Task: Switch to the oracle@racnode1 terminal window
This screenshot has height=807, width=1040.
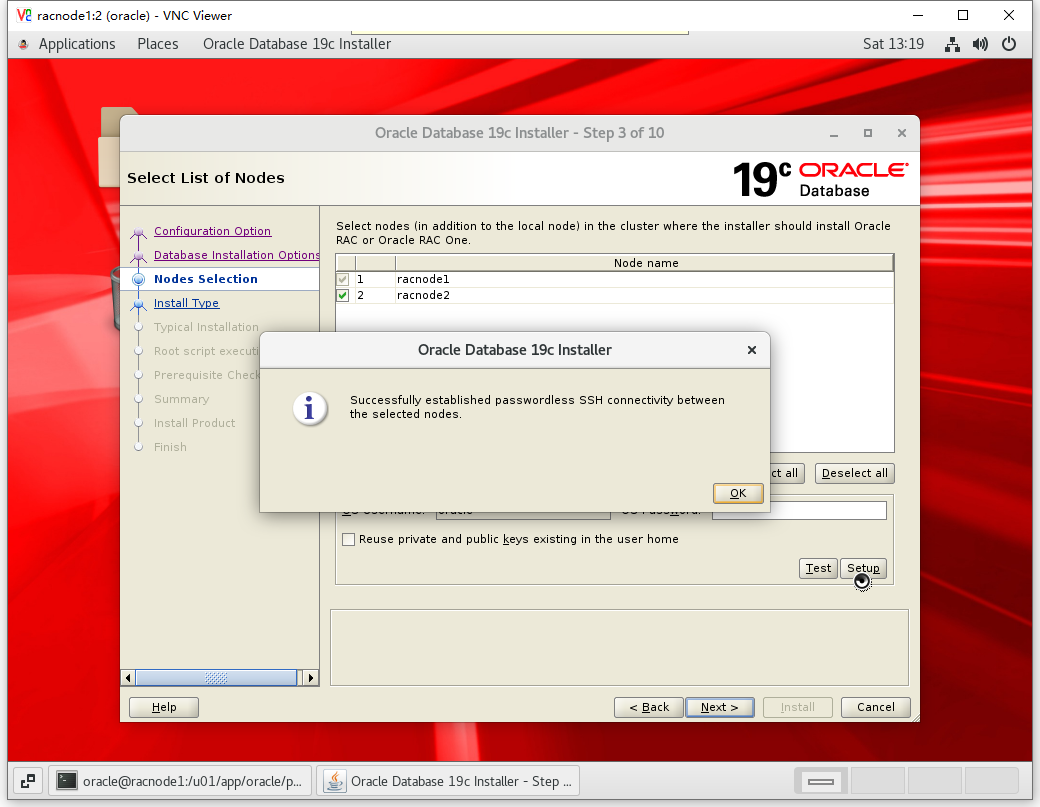Action: tap(181, 781)
